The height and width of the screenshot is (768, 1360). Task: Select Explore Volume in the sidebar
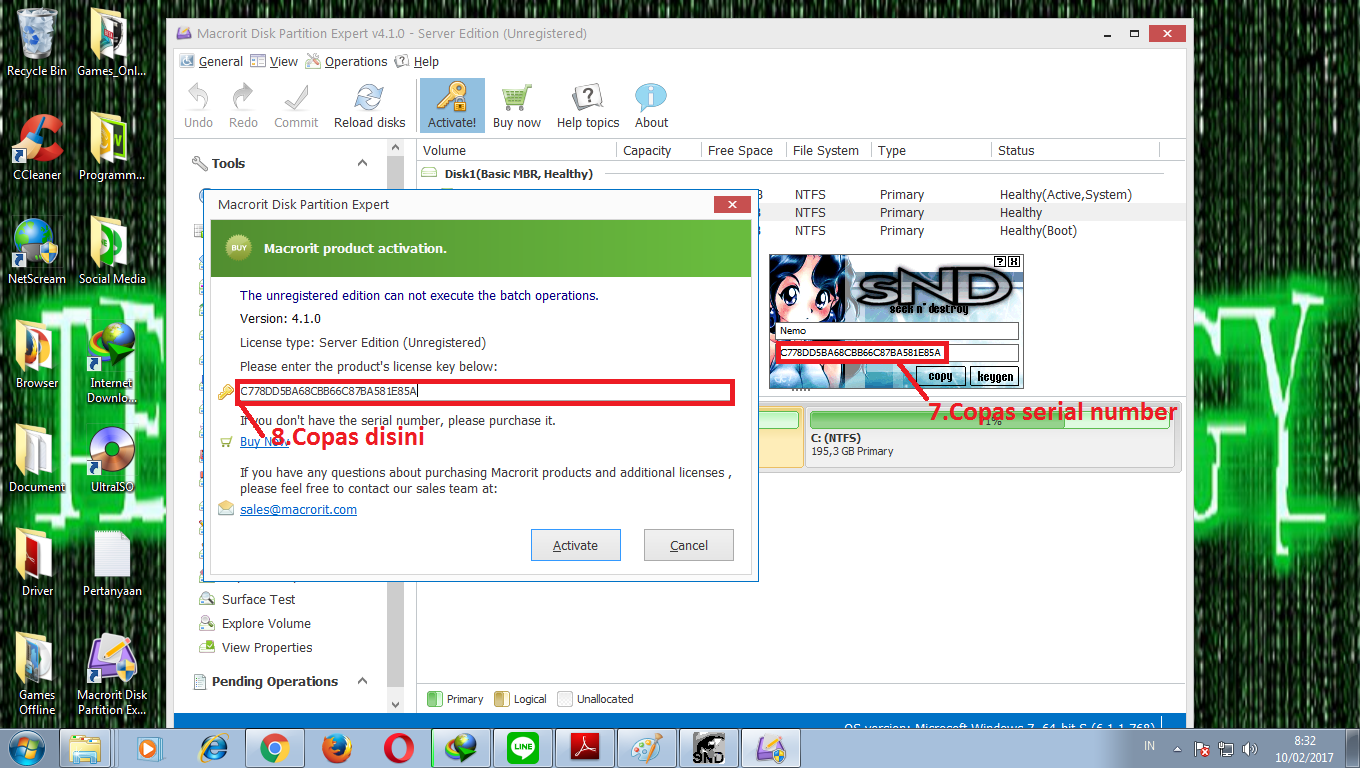coord(266,623)
